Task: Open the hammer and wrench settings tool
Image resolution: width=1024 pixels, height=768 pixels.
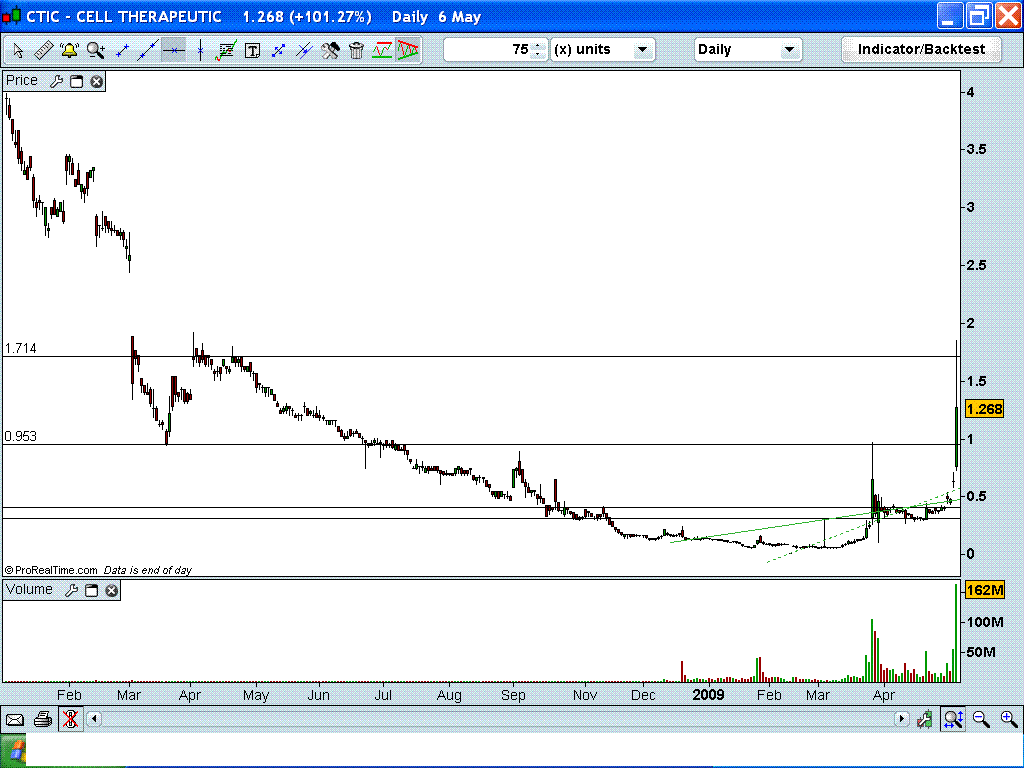Action: pos(330,50)
